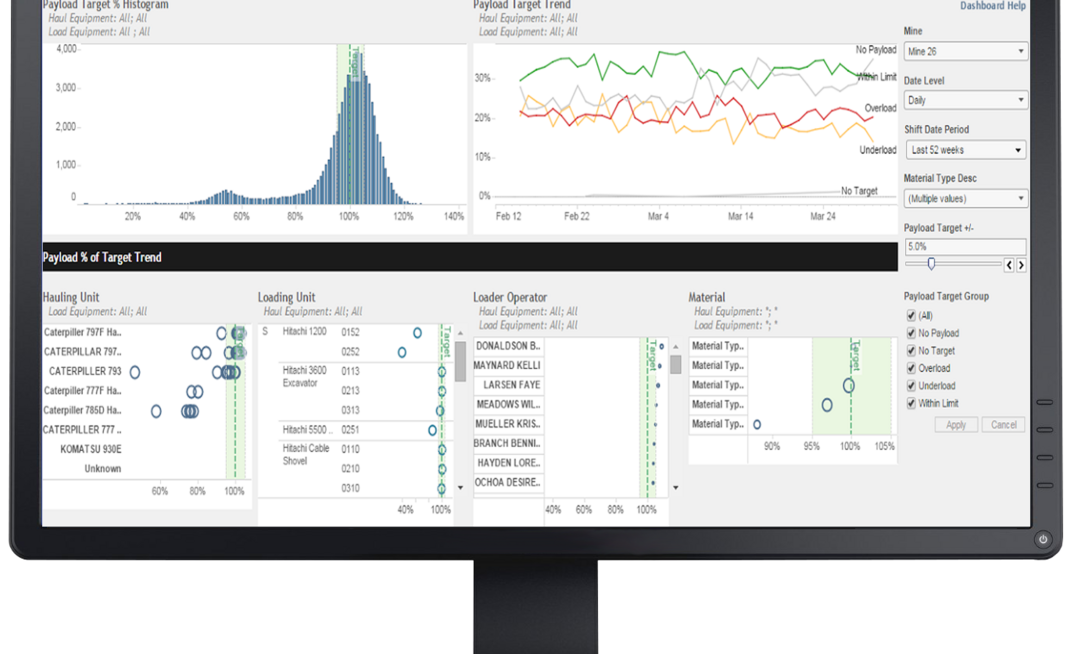Expand the Shift Date Period selector
This screenshot has height=654, width=1074.
click(965, 149)
